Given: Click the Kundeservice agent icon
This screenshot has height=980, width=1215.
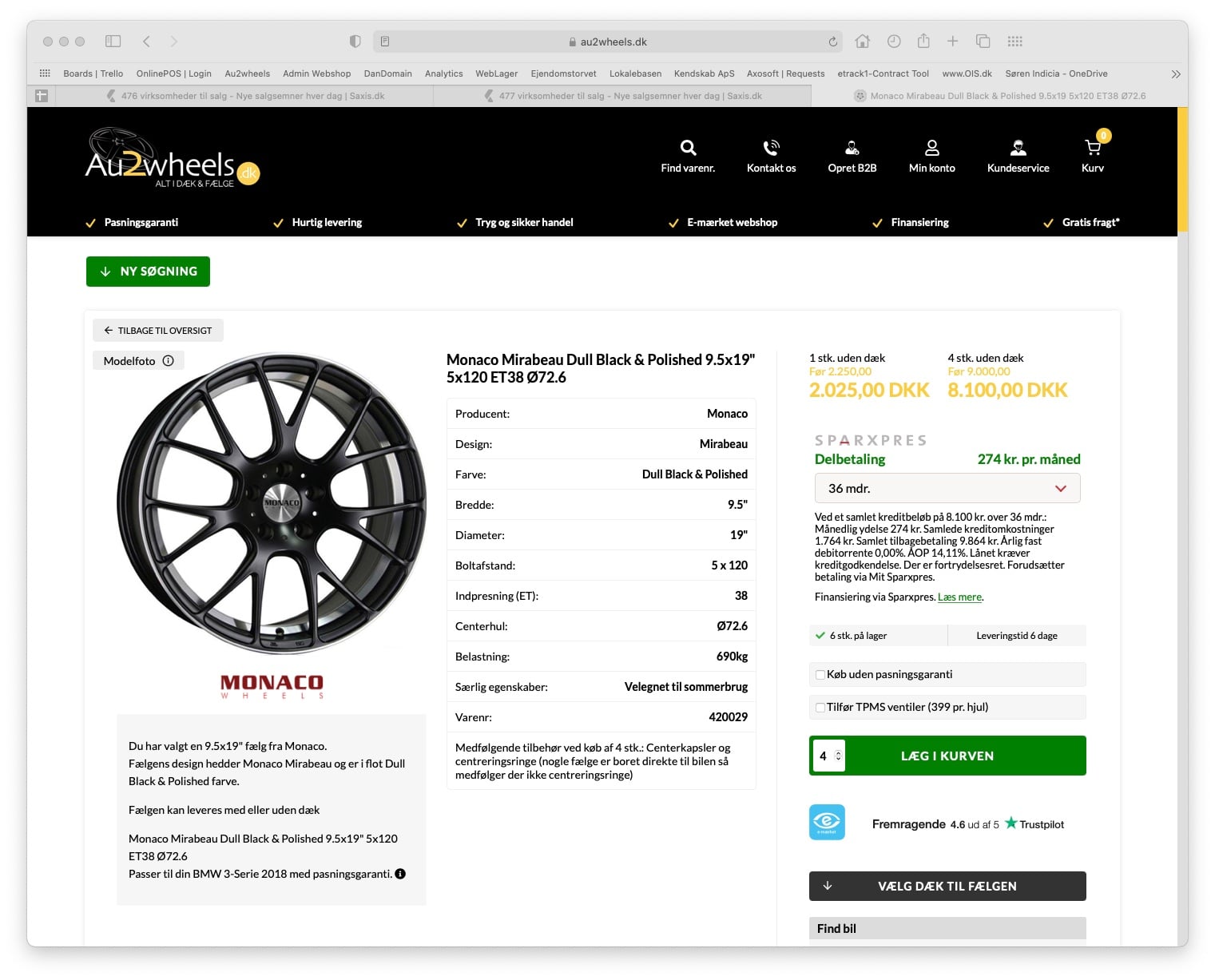Looking at the screenshot, I should pyautogui.click(x=1018, y=149).
